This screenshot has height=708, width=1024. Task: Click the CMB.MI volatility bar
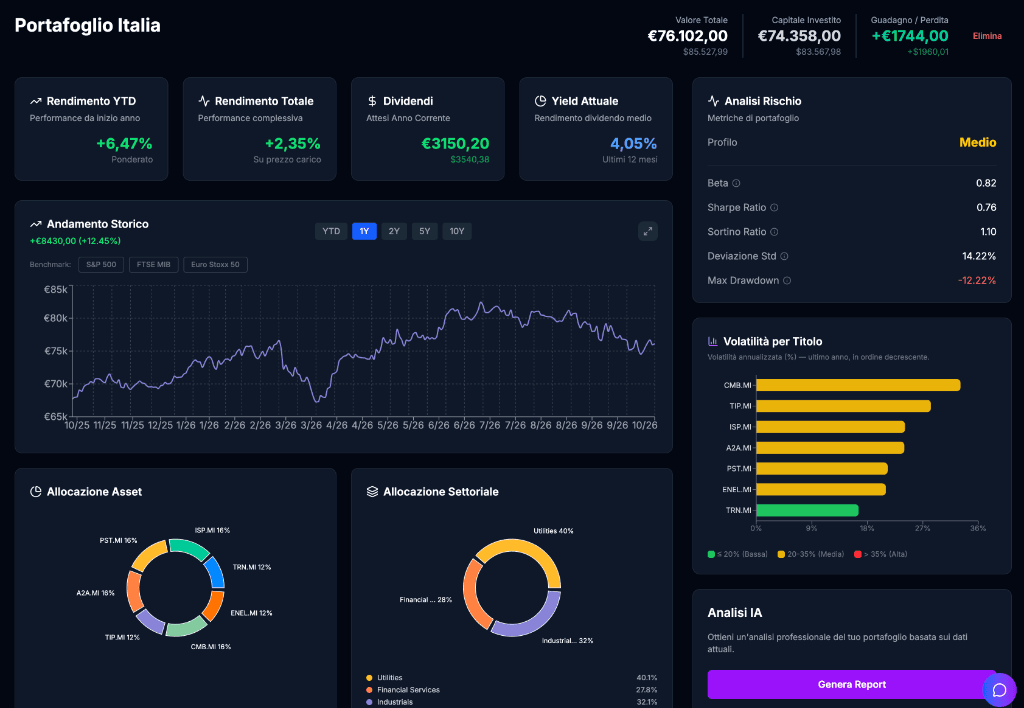858,385
